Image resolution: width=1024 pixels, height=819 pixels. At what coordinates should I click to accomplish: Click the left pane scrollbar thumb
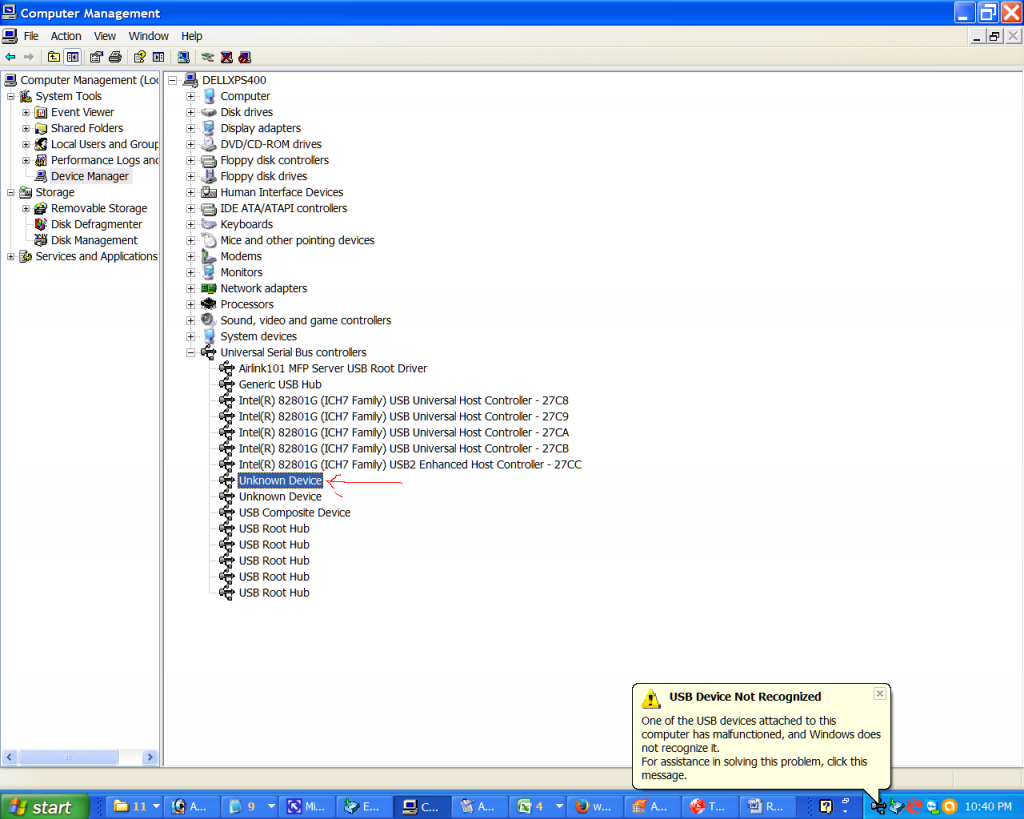(x=69, y=757)
